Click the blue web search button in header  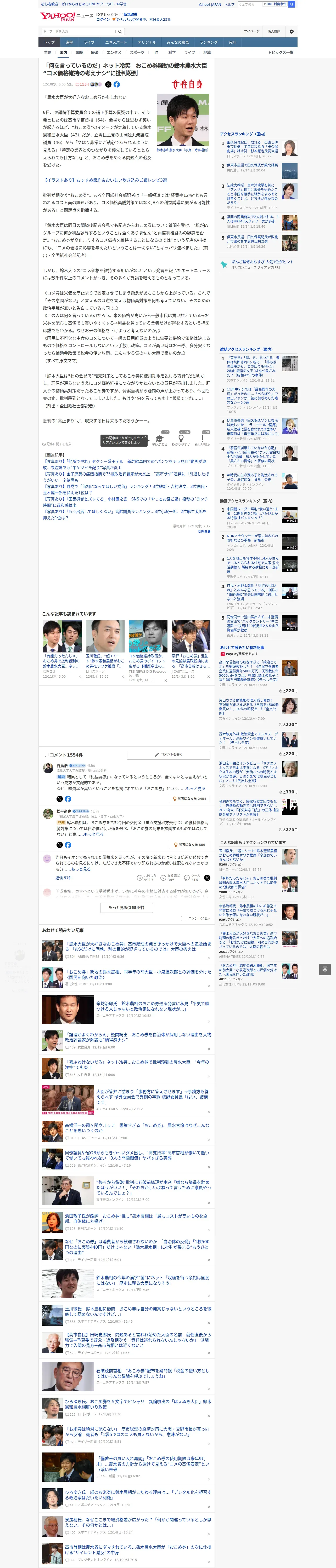[292, 4]
